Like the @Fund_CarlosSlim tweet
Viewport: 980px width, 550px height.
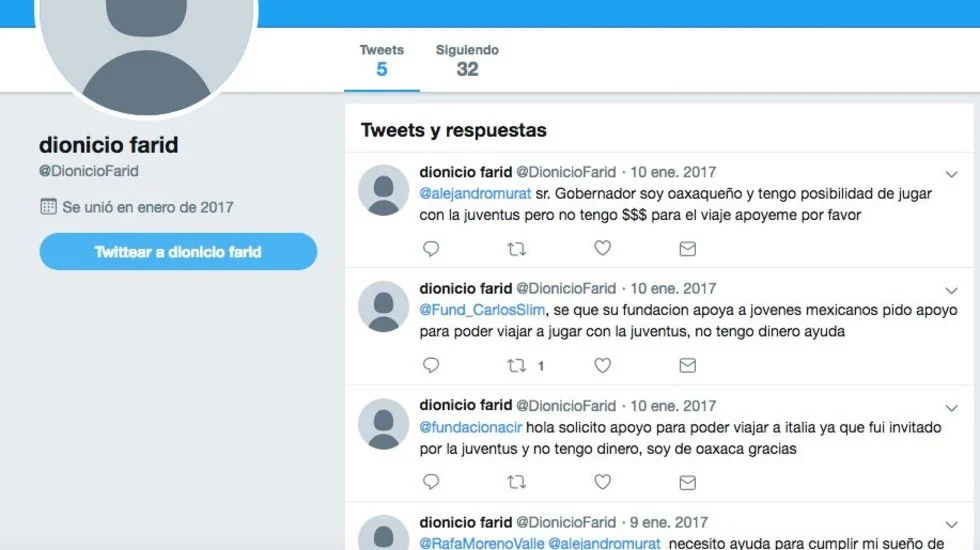(x=602, y=365)
